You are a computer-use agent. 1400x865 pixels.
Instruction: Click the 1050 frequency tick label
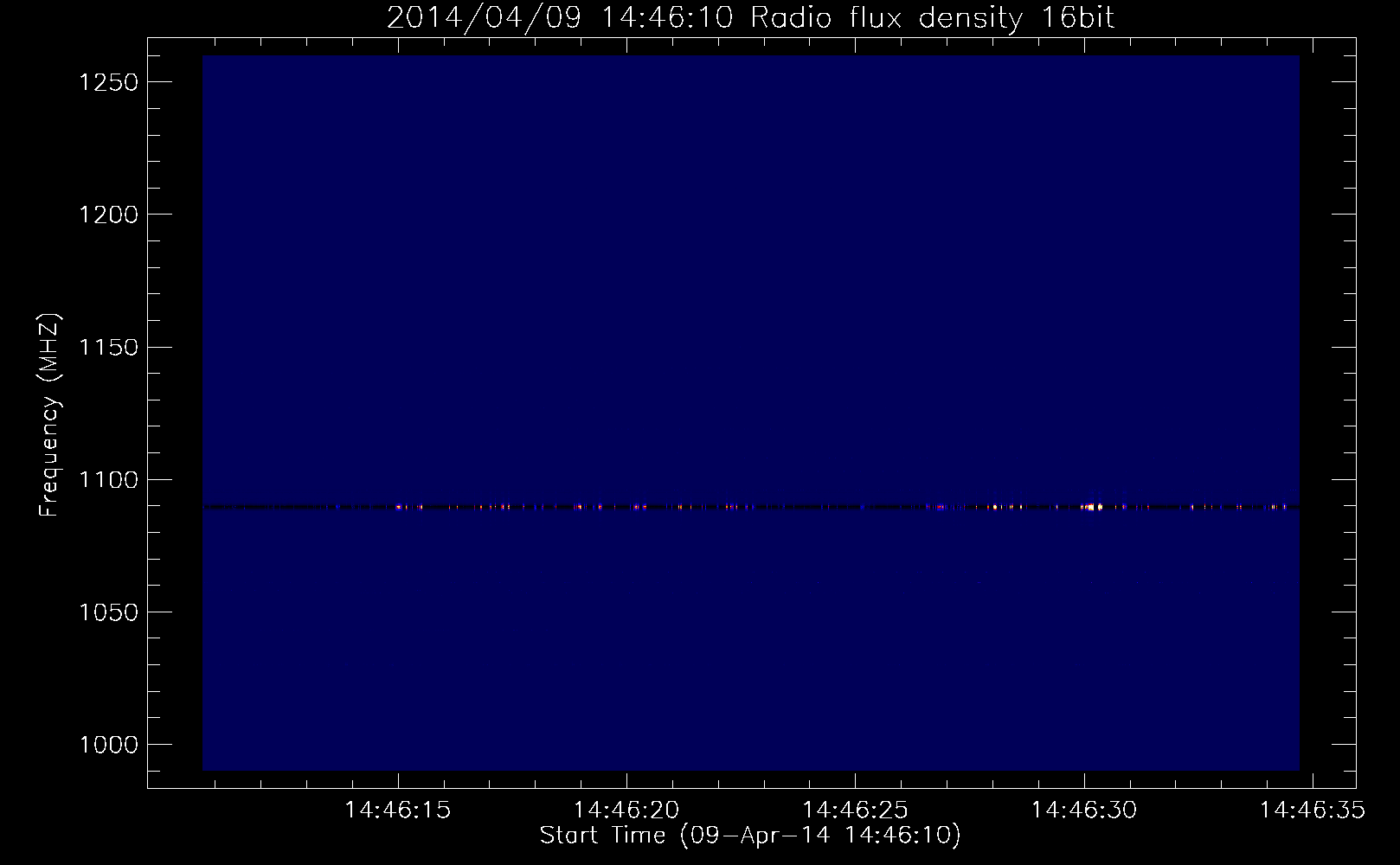coord(108,612)
